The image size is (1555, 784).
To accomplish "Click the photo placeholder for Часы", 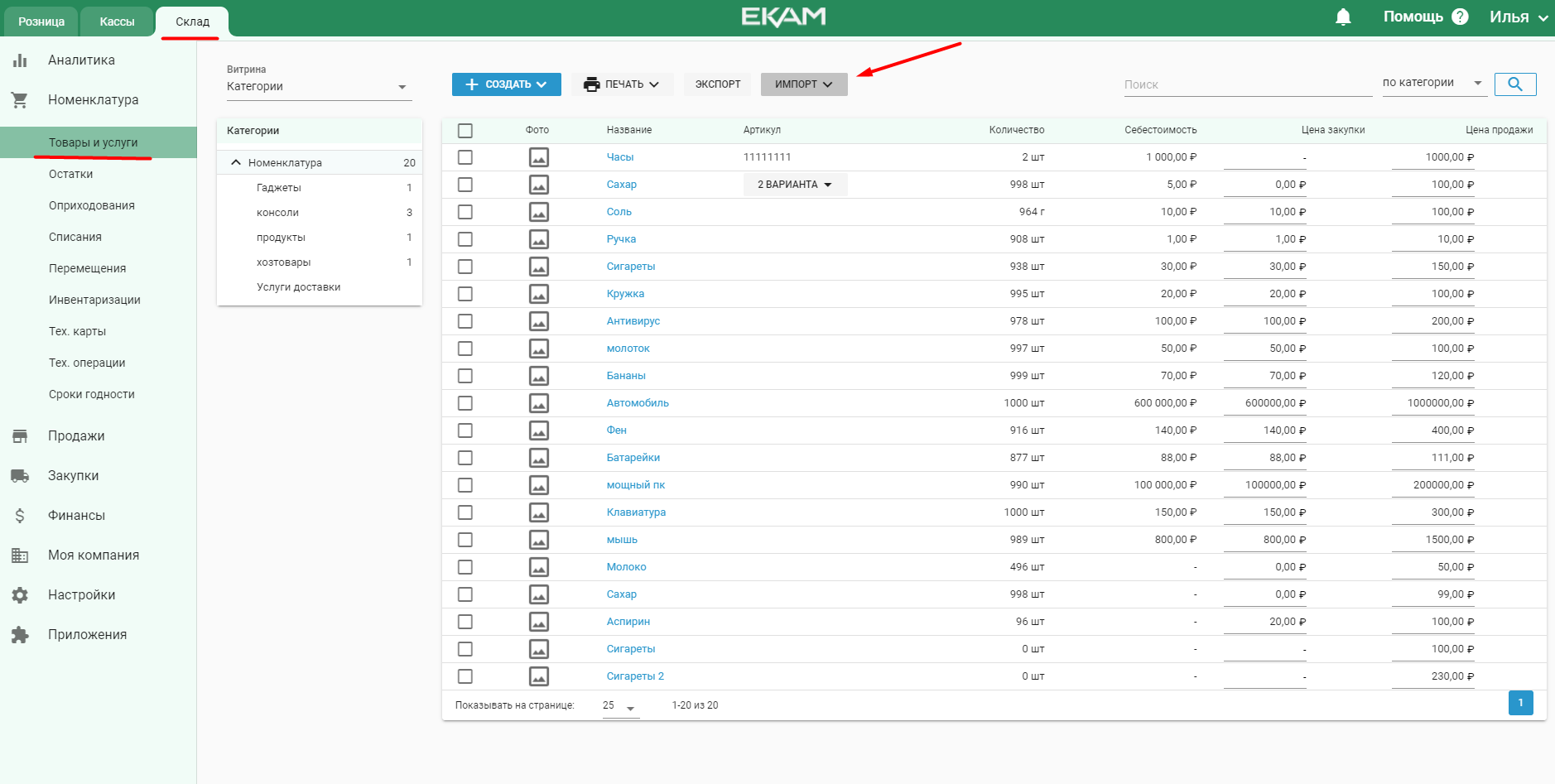I will point(539,157).
